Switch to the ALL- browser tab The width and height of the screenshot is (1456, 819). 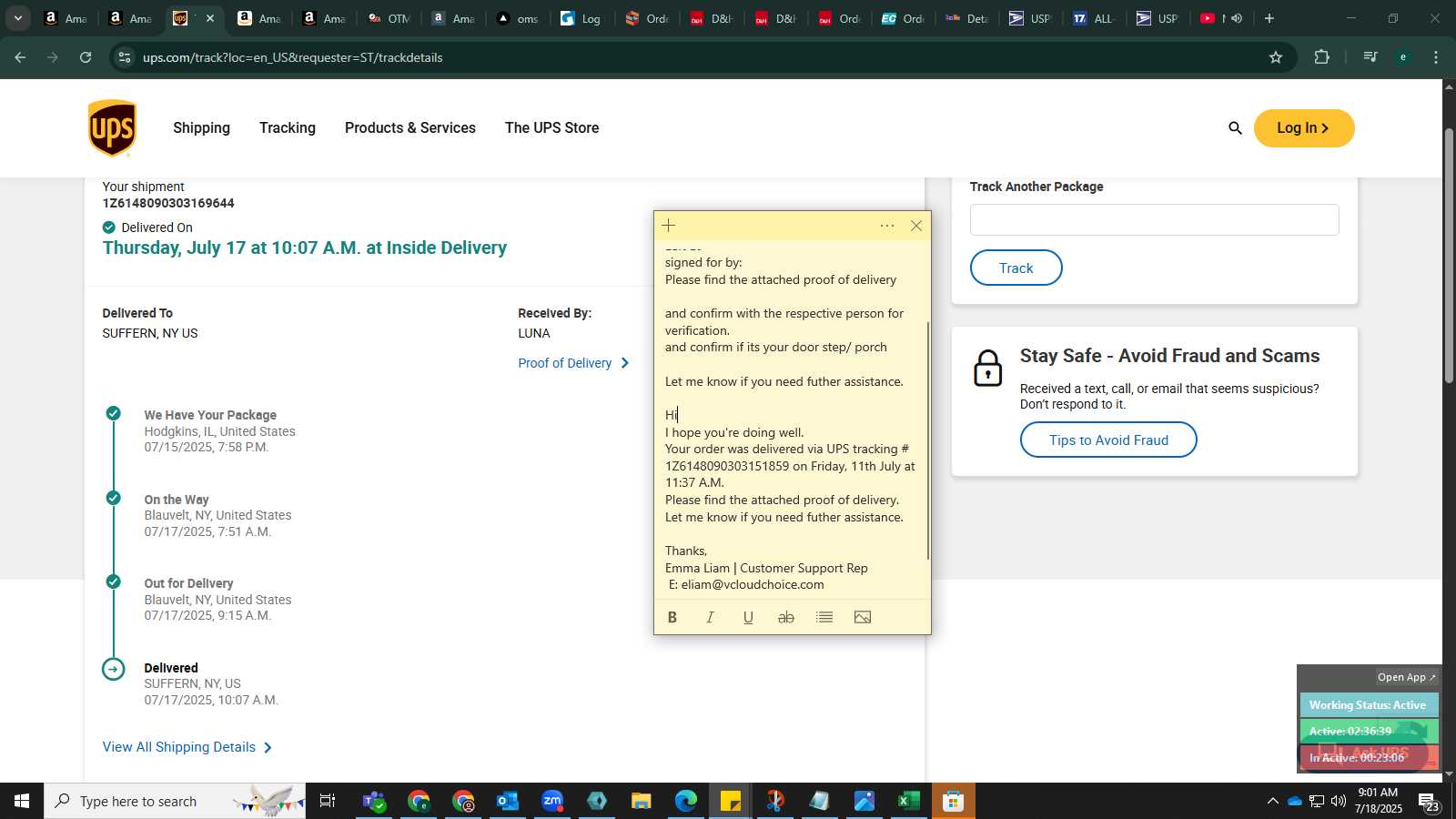point(1094,18)
